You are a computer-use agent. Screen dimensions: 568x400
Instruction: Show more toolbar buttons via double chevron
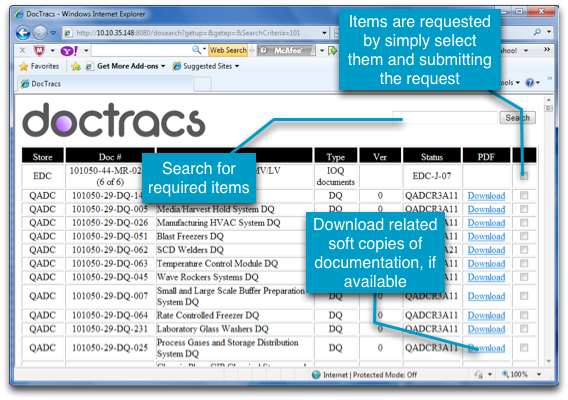[x=547, y=49]
